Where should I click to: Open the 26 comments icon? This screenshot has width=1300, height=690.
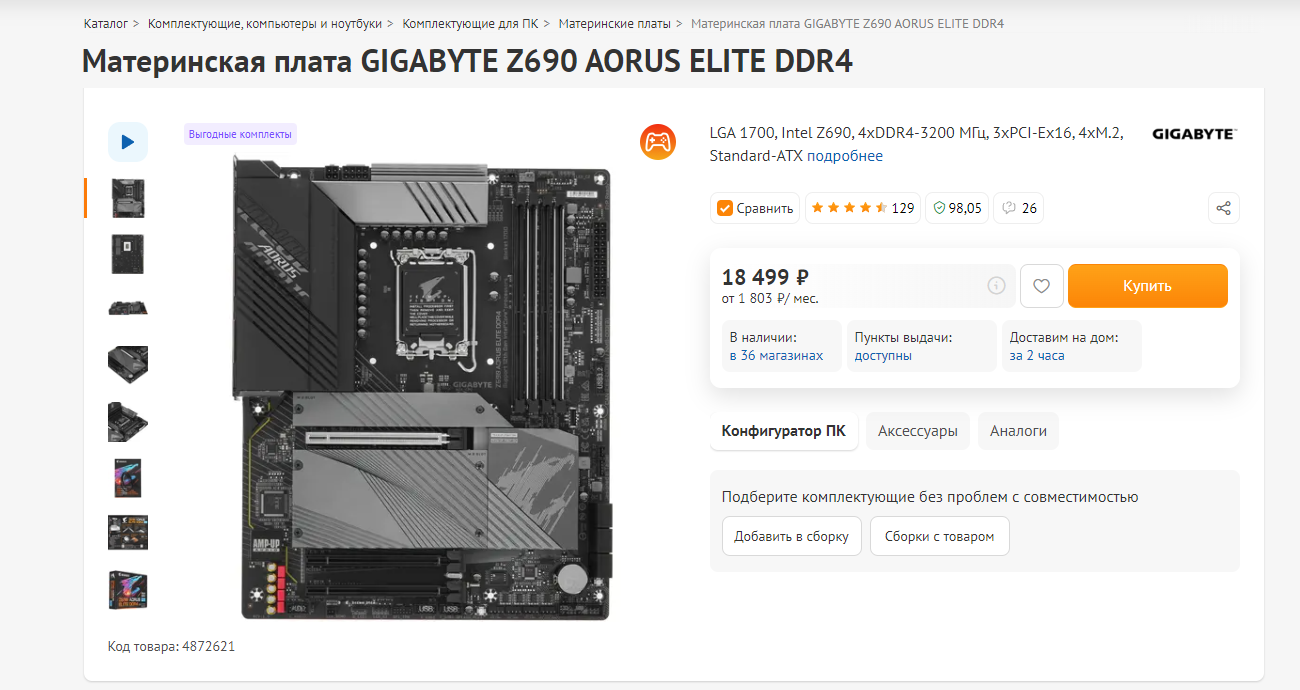click(1018, 208)
